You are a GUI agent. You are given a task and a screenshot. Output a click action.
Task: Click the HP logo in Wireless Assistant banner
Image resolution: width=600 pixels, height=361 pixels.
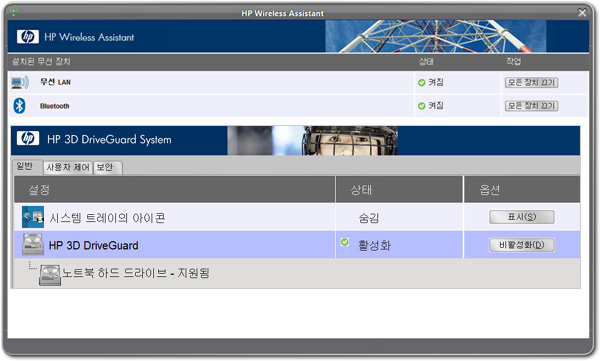click(28, 37)
